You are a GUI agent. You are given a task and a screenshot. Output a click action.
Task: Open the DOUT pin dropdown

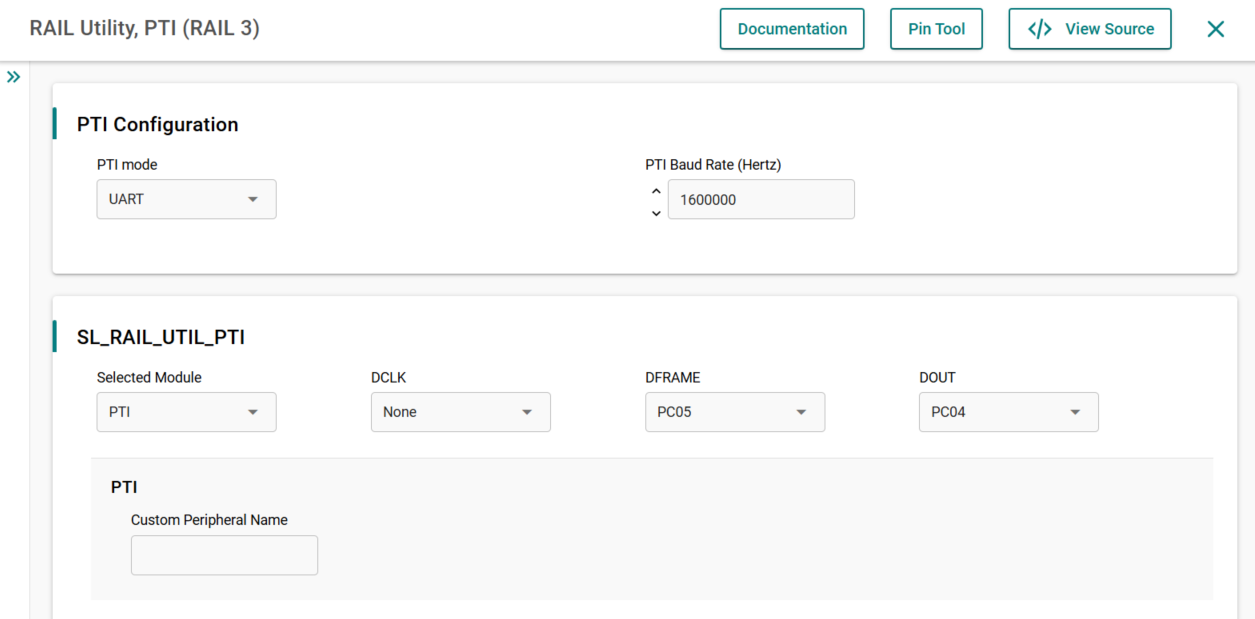pos(1008,412)
